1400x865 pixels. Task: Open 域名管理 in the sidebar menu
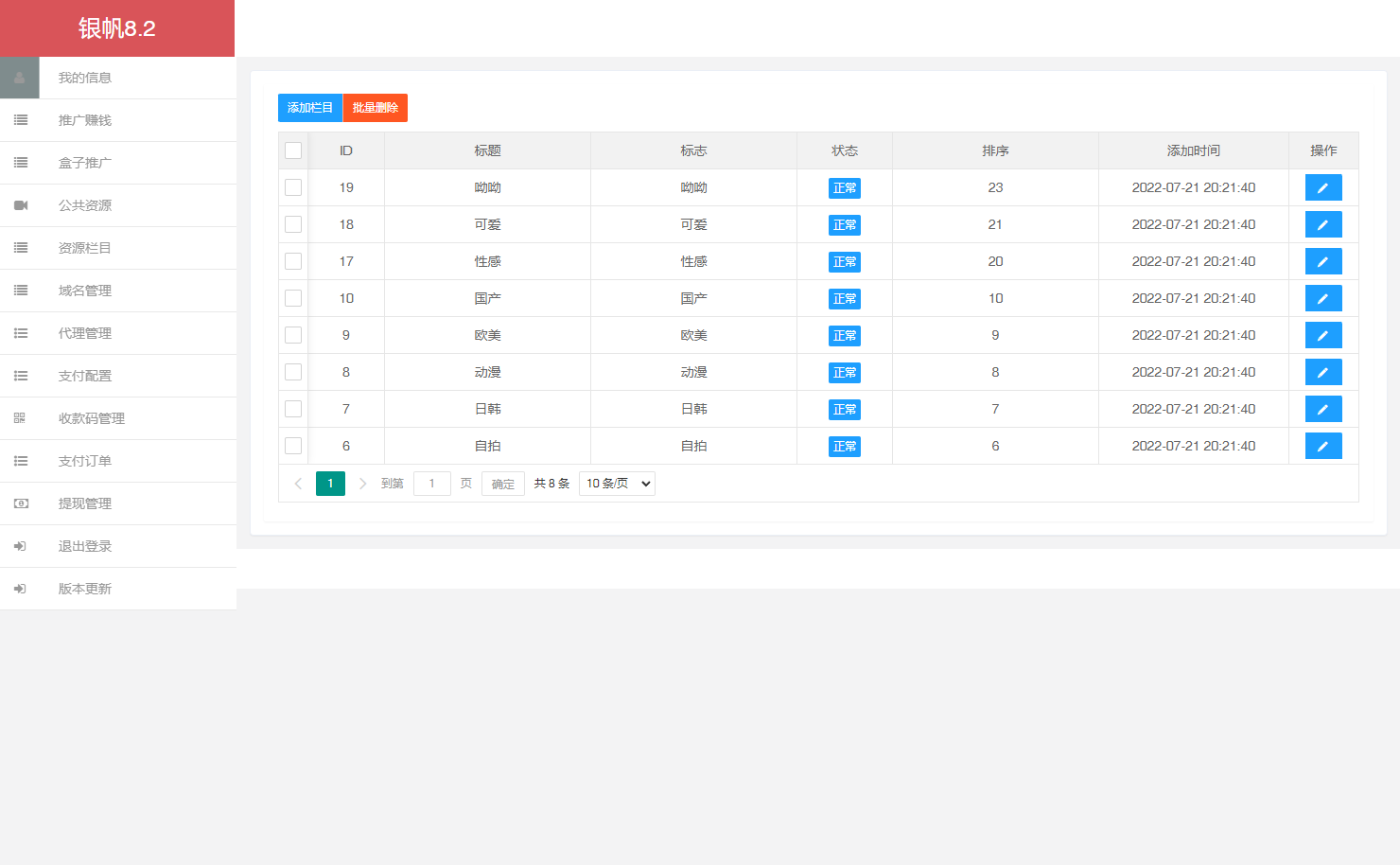click(x=85, y=291)
